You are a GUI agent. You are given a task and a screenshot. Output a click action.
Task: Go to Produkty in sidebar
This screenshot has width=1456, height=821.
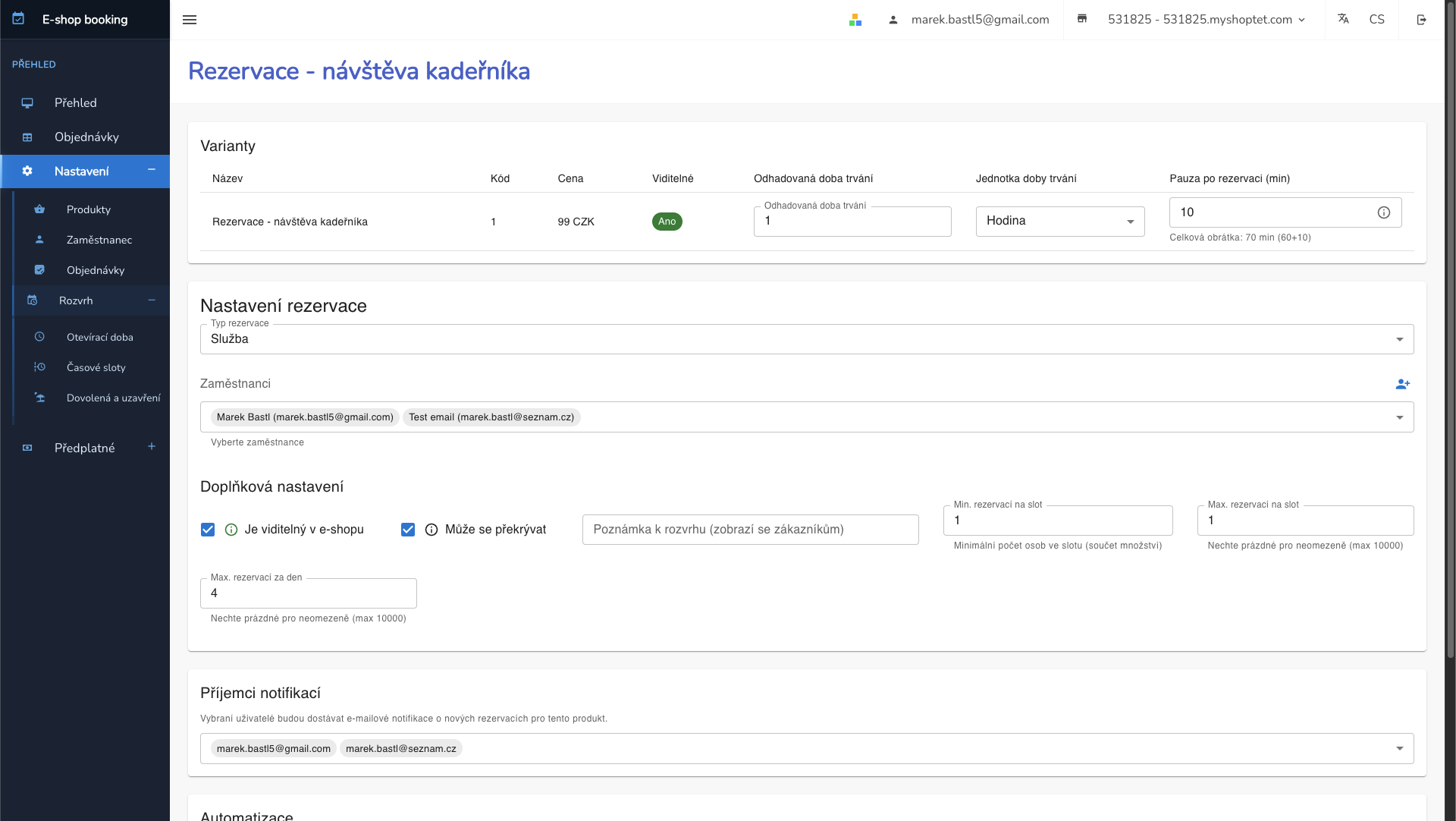[x=89, y=209]
